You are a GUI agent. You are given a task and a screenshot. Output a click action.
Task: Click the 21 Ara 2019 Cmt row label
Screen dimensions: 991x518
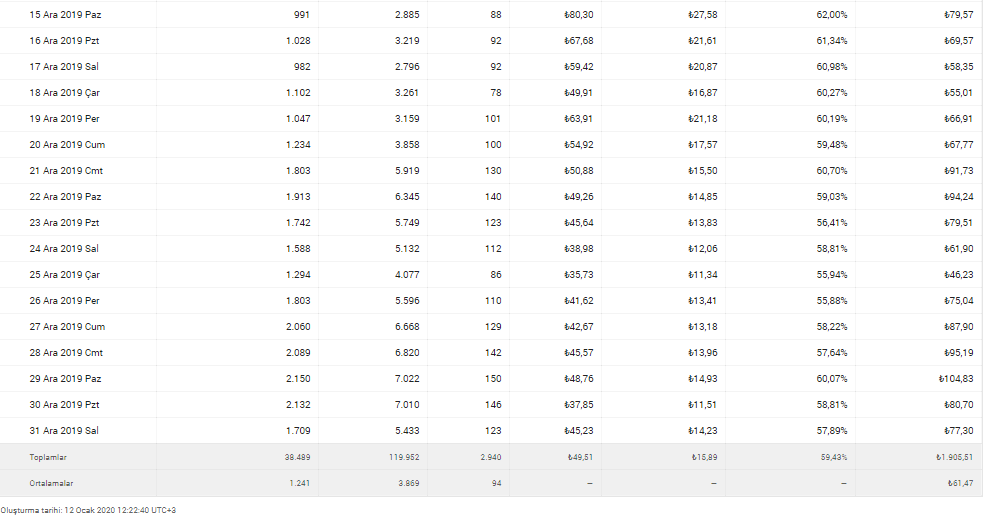67,171
